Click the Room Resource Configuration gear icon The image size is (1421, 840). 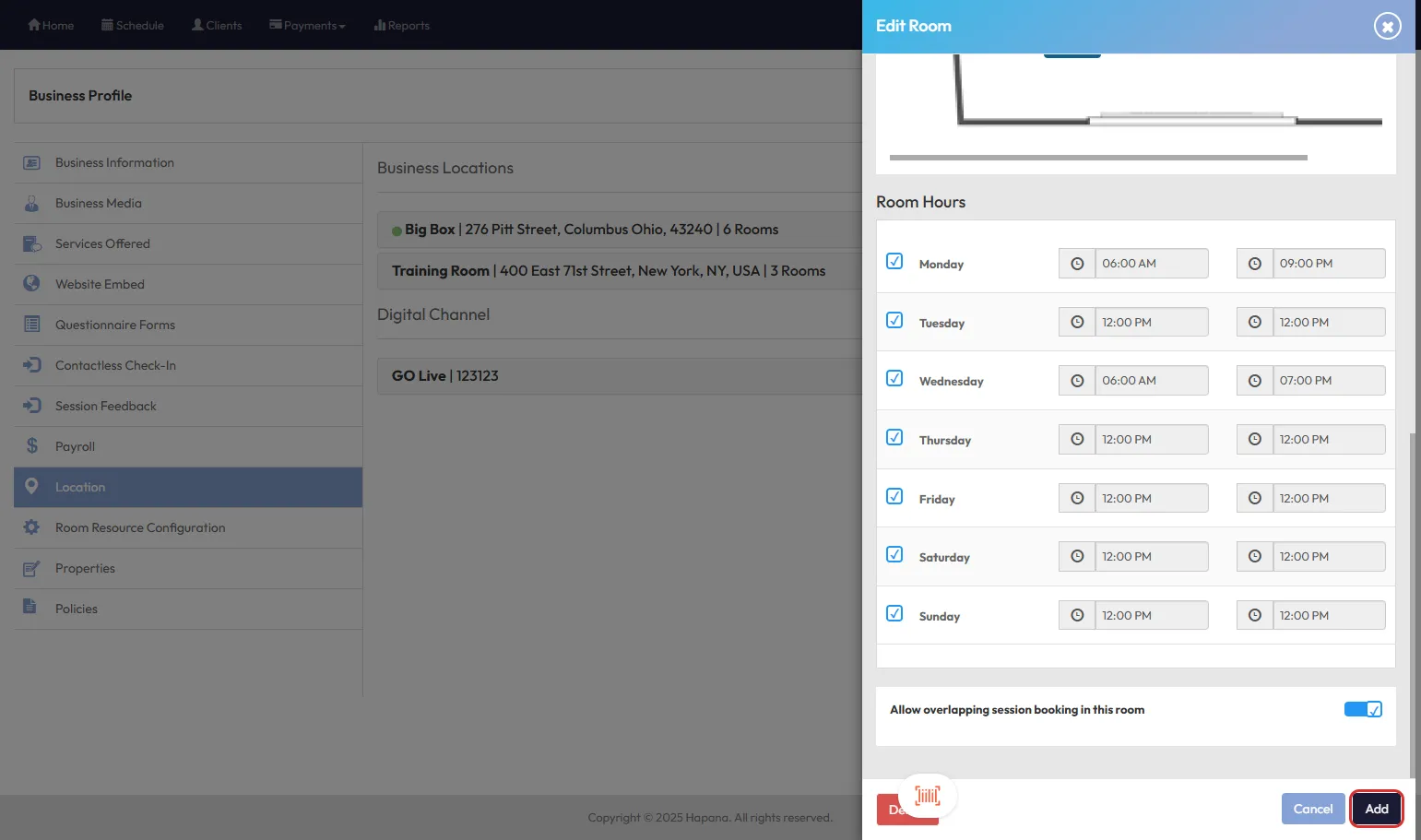pyautogui.click(x=32, y=527)
